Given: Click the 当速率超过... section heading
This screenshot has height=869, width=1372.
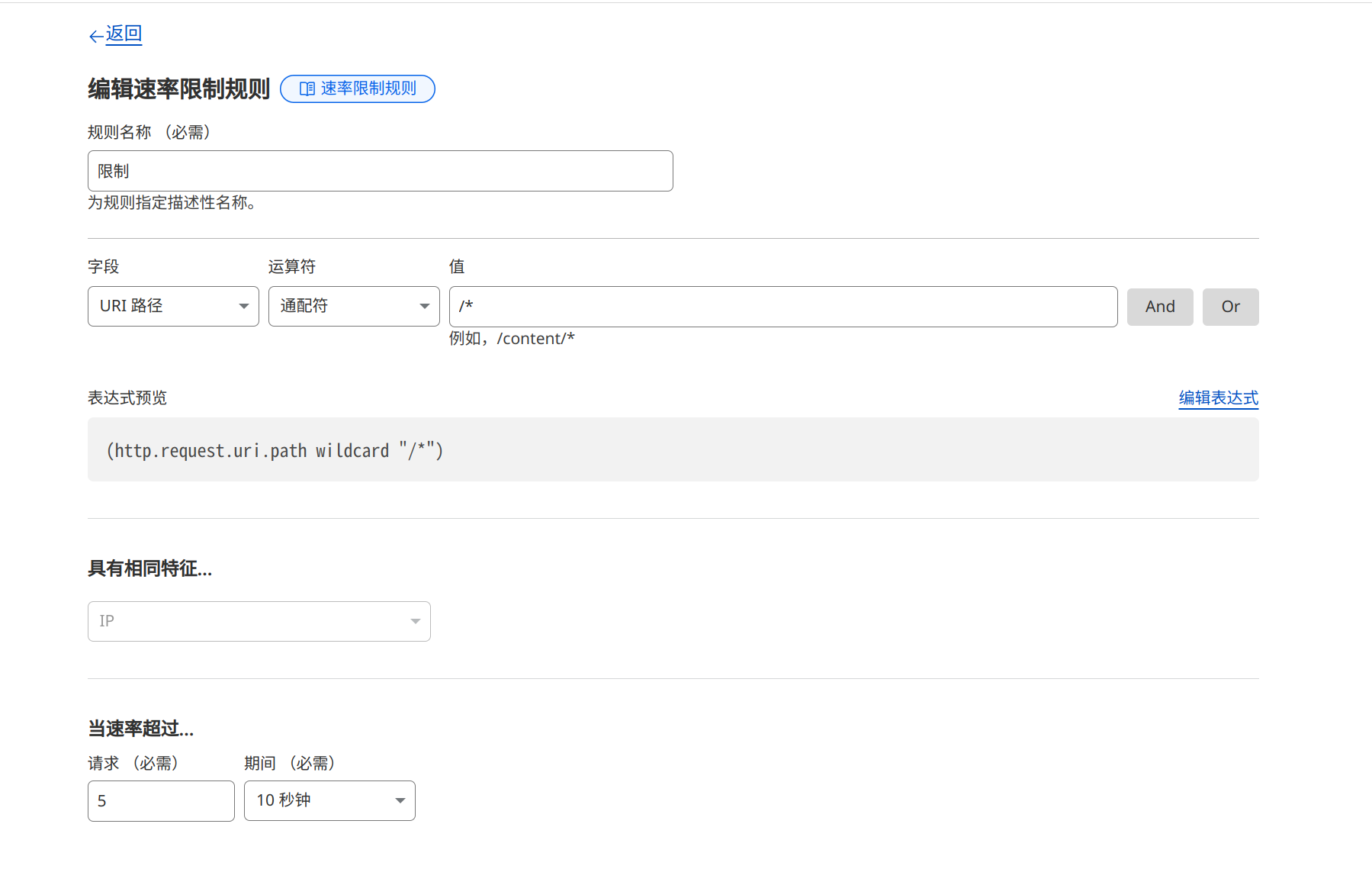Looking at the screenshot, I should coord(141,729).
